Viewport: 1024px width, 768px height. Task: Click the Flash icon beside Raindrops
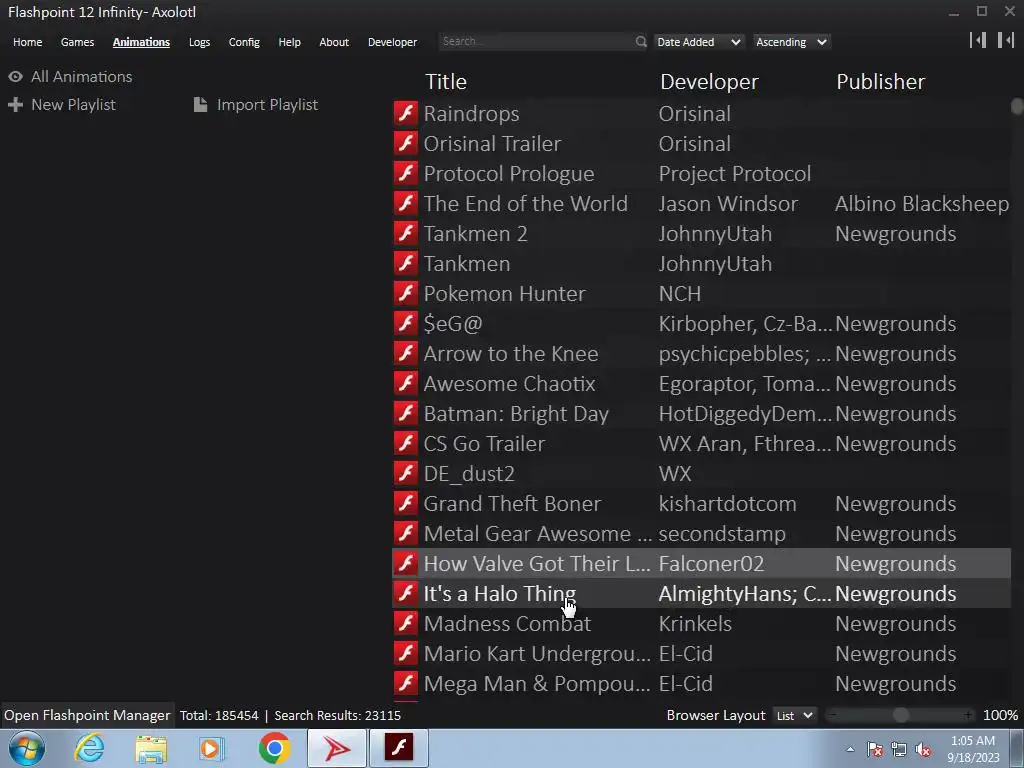[x=406, y=114]
